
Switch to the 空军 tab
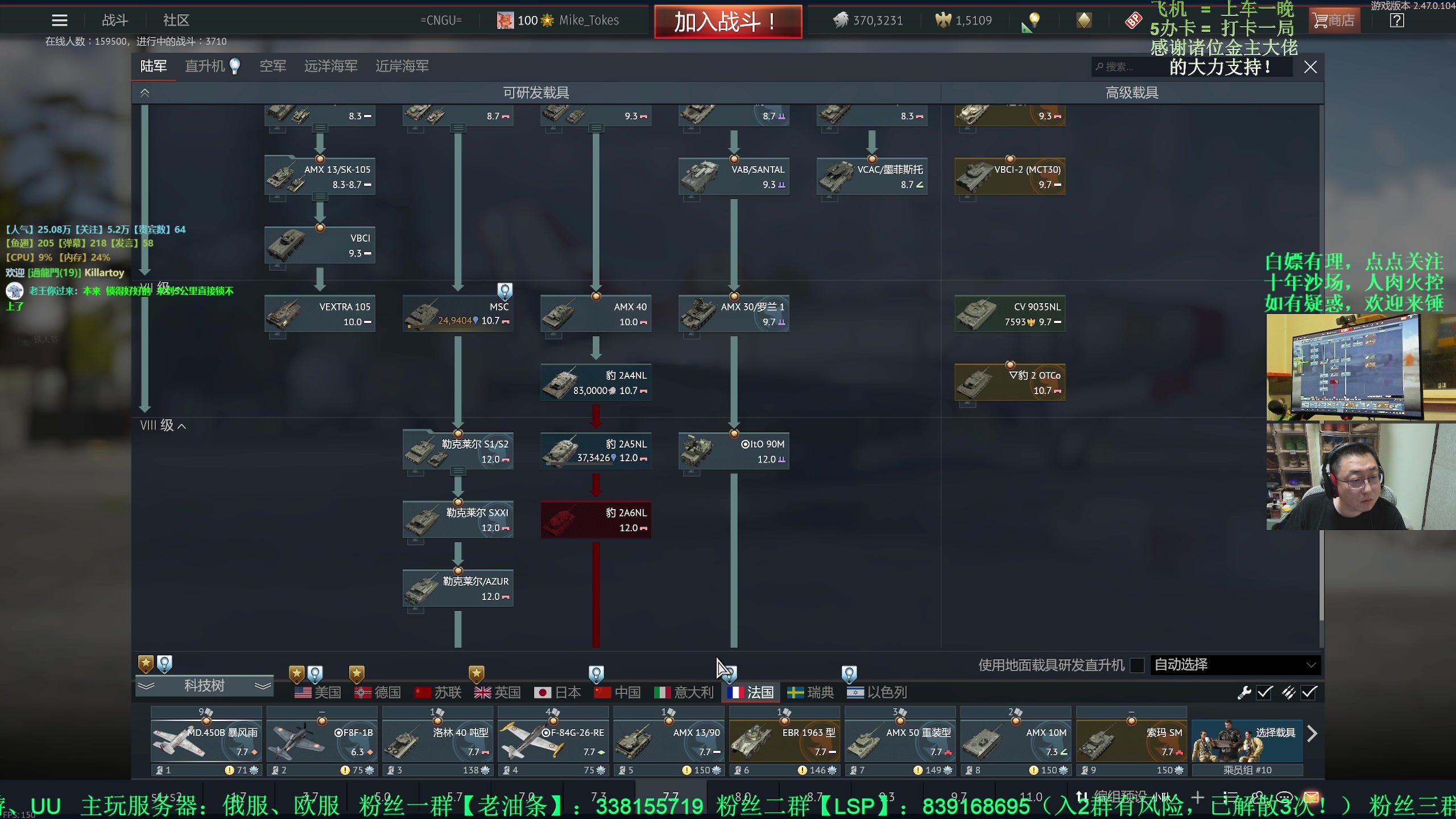[273, 66]
